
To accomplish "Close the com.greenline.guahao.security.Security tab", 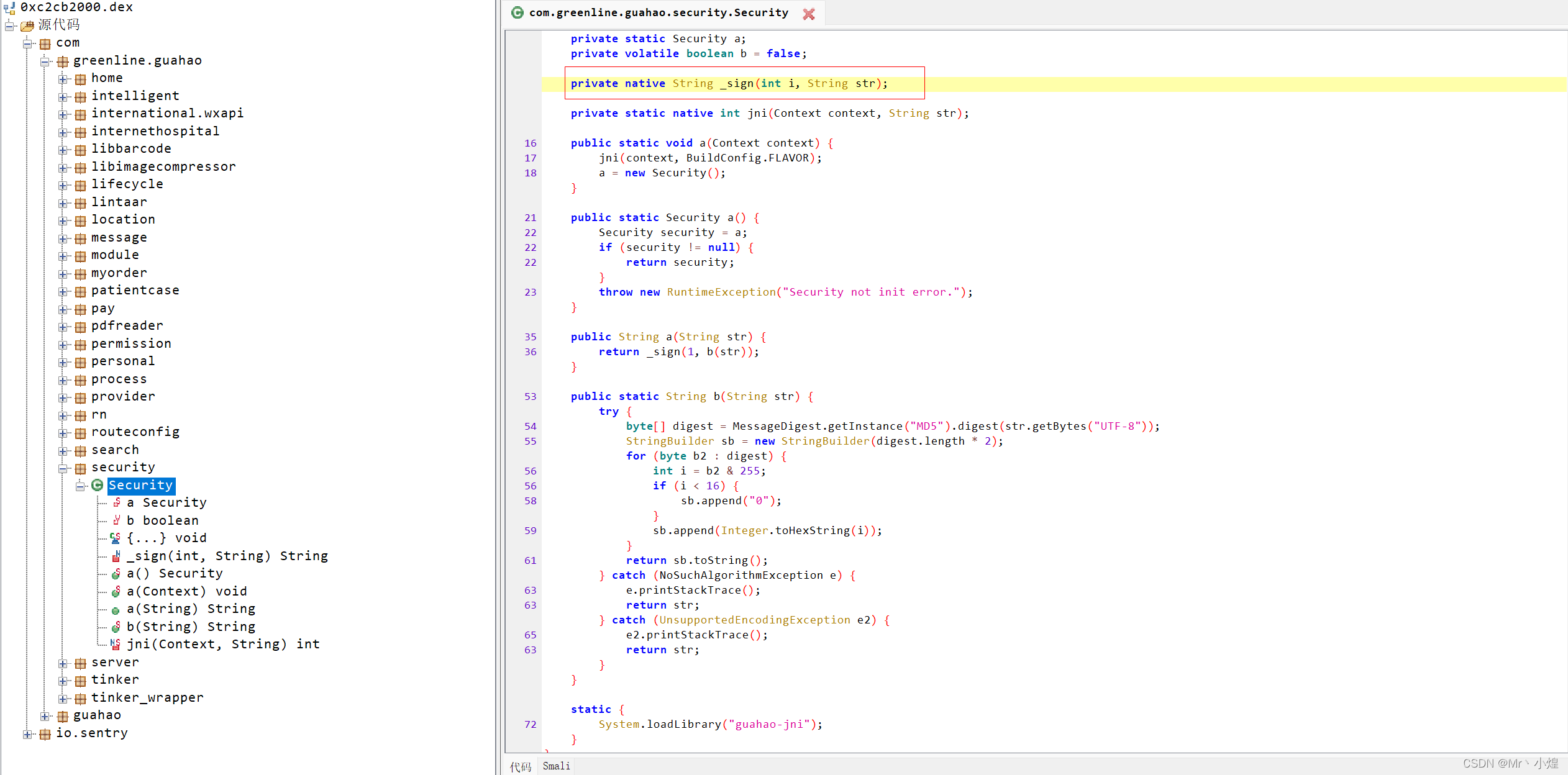I will pos(808,14).
